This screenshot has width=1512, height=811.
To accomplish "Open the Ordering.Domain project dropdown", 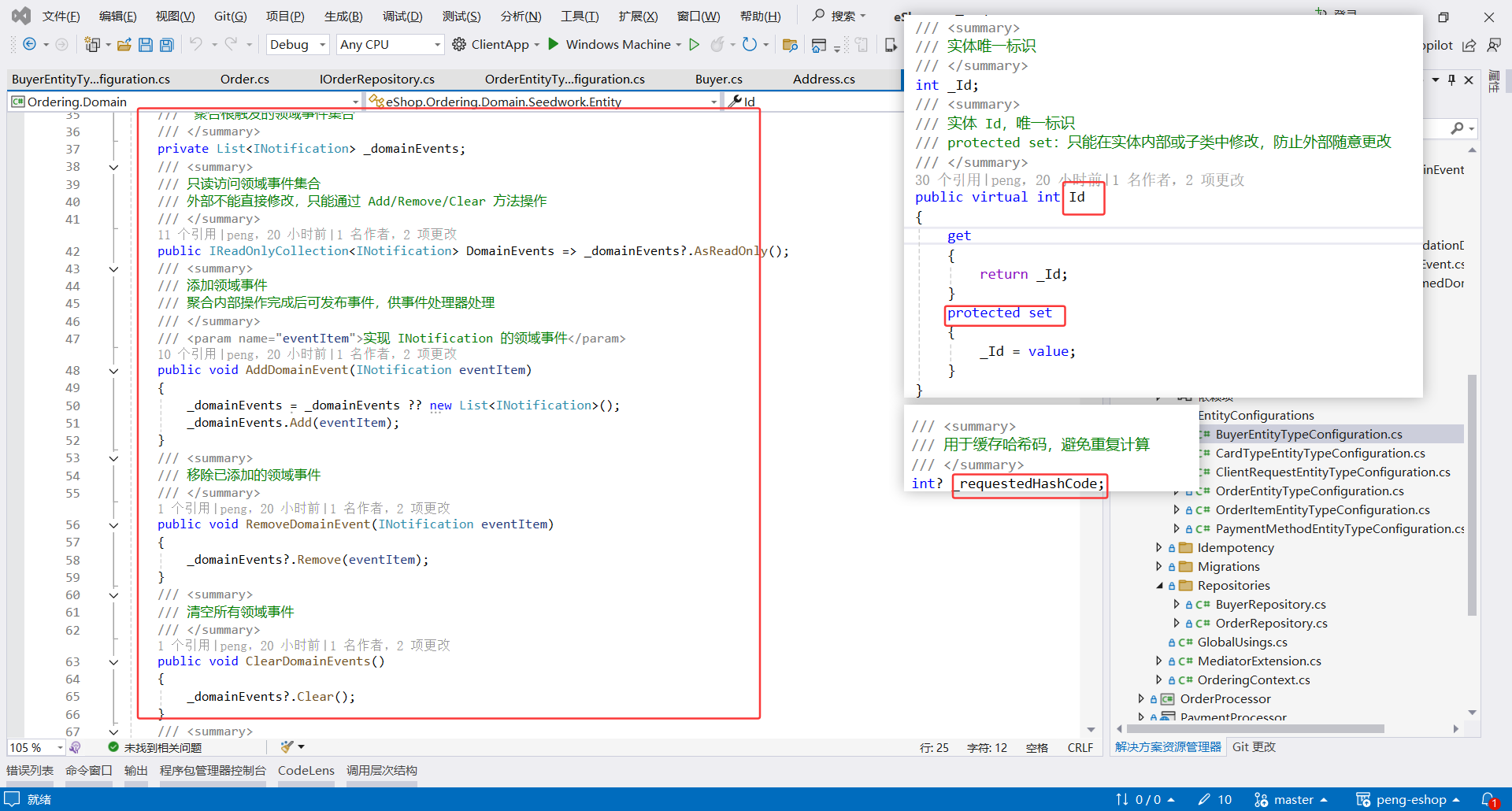I will tap(185, 102).
